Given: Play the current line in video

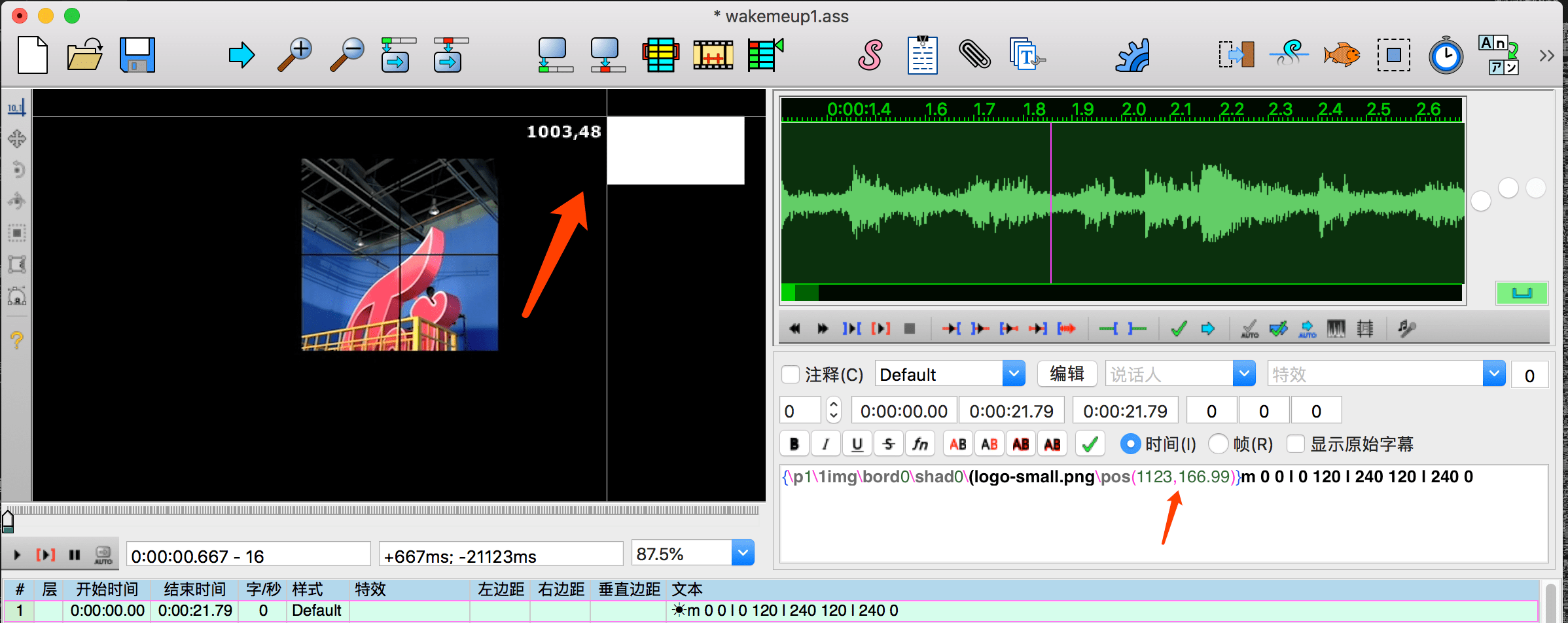Looking at the screenshot, I should (x=46, y=555).
